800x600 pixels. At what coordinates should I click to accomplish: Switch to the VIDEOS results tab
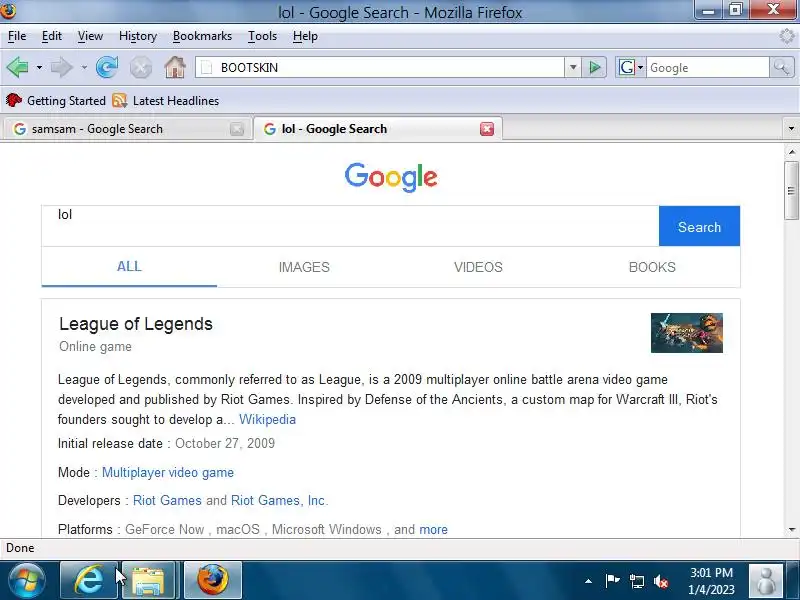click(478, 267)
